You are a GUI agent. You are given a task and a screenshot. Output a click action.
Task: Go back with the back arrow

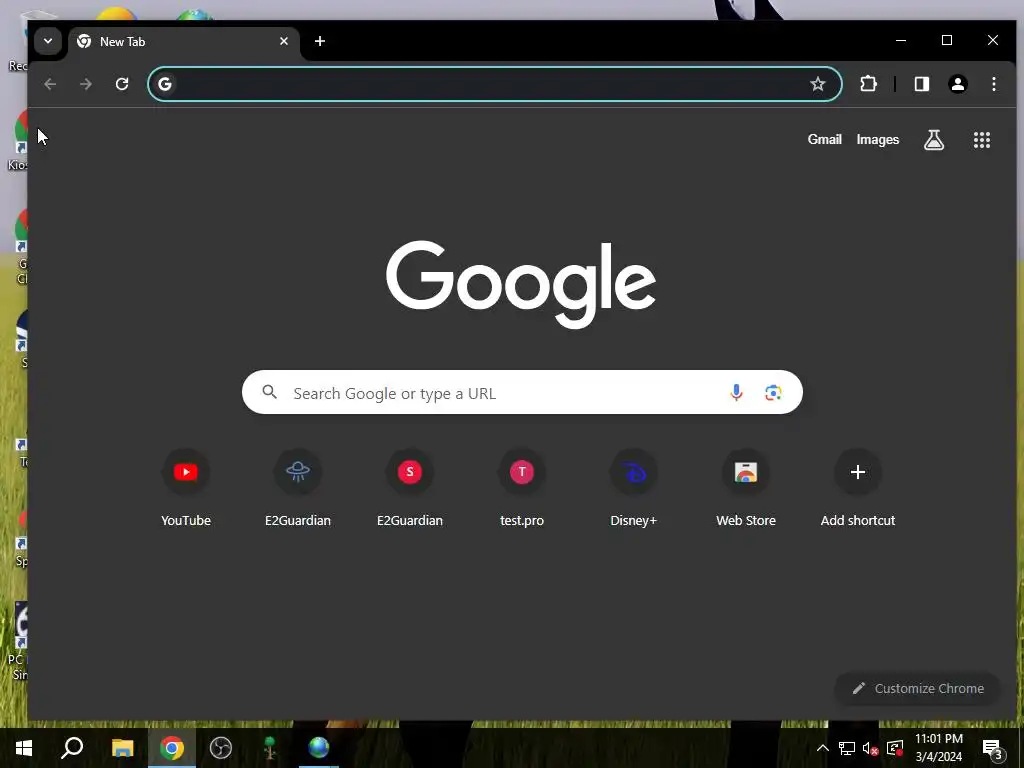pos(50,84)
